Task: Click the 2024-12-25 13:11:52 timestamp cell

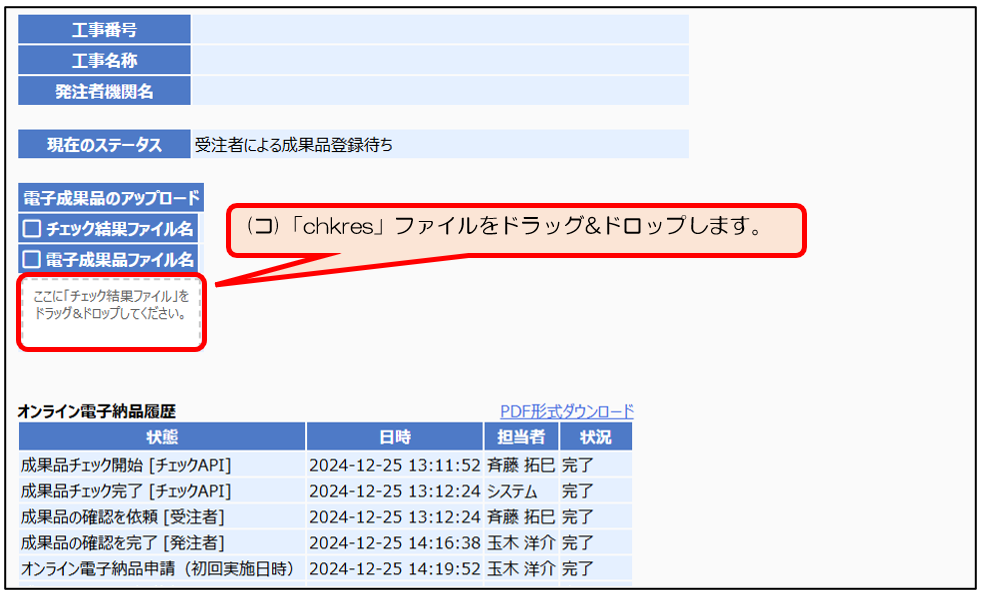Action: (x=394, y=464)
